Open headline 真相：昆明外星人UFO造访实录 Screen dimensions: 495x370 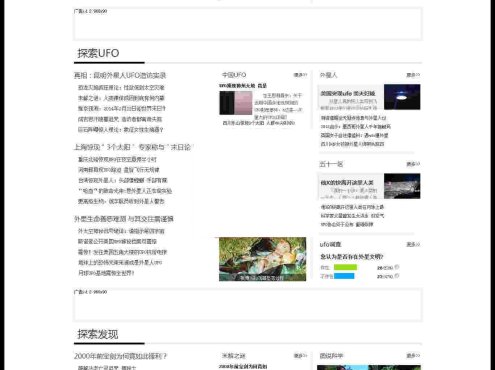coord(120,75)
